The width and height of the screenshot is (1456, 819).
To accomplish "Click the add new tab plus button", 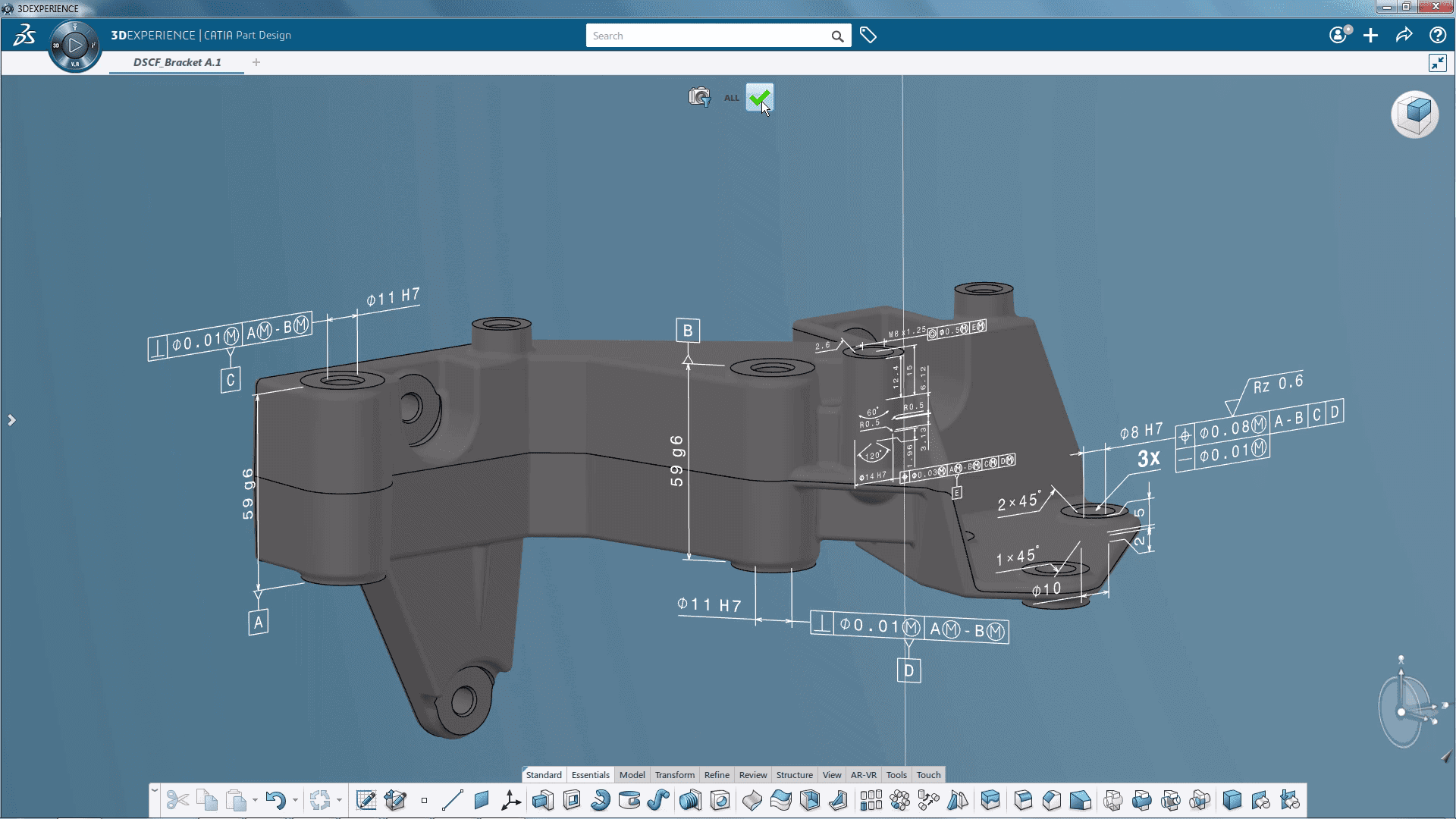I will point(256,62).
